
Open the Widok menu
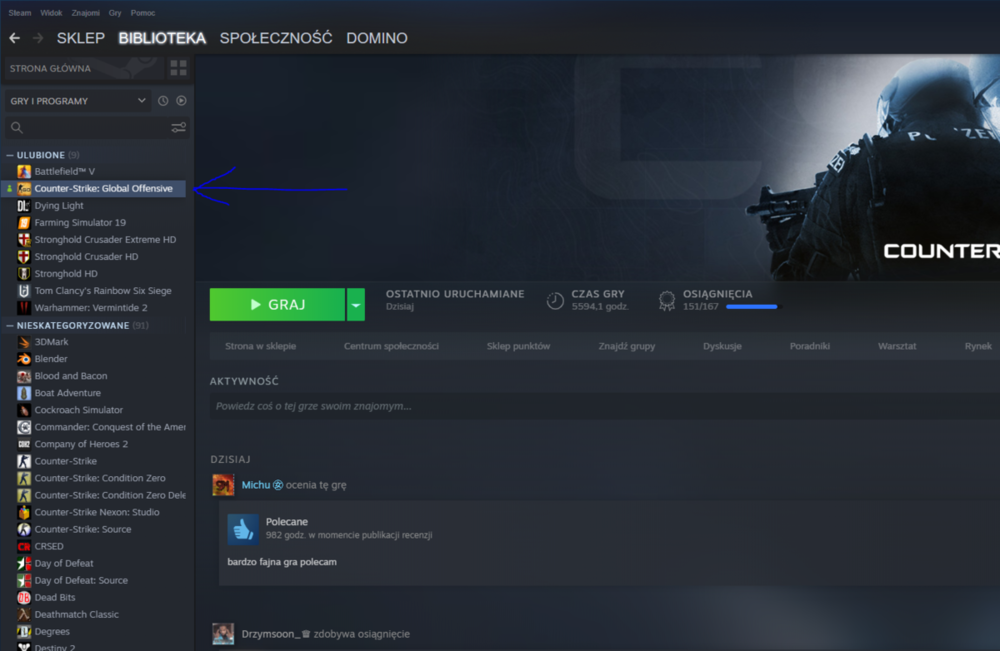pos(51,13)
